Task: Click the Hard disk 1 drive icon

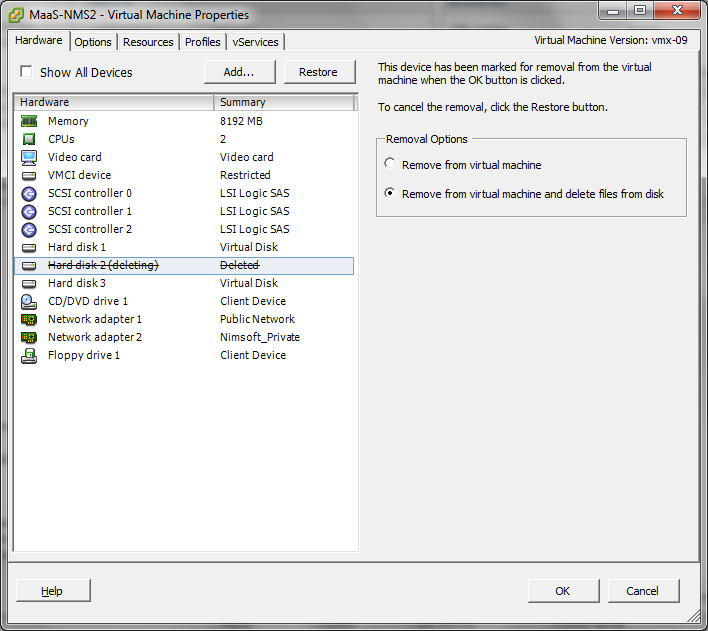Action: click(29, 248)
